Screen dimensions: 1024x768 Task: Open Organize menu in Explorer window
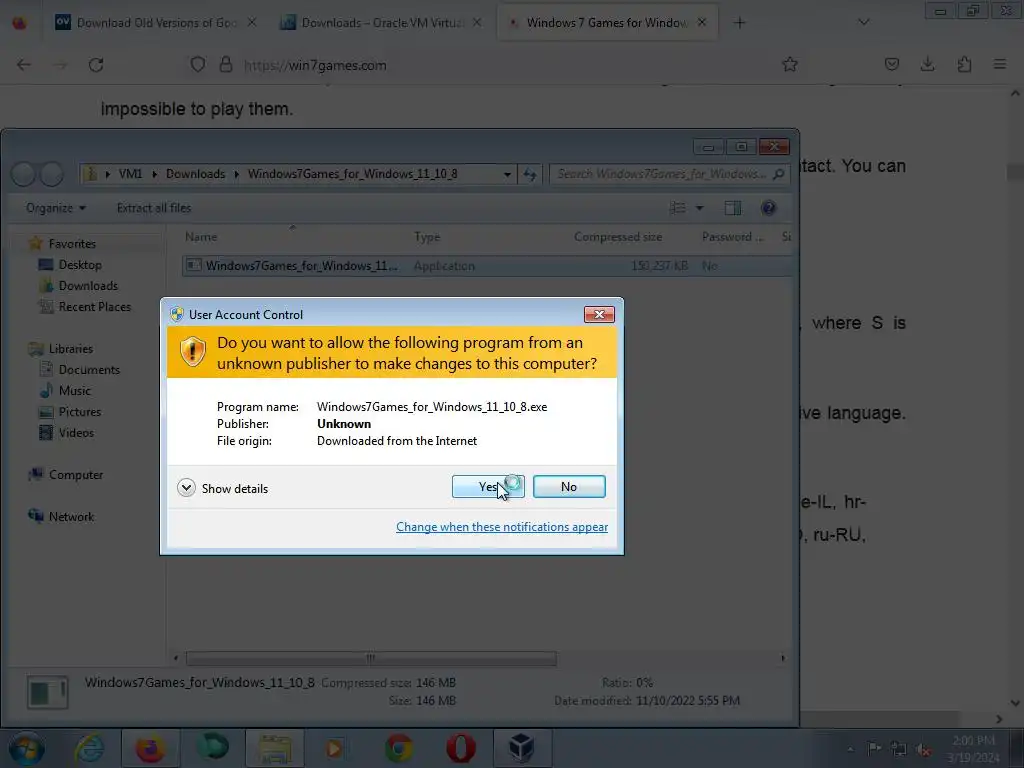(x=56, y=208)
